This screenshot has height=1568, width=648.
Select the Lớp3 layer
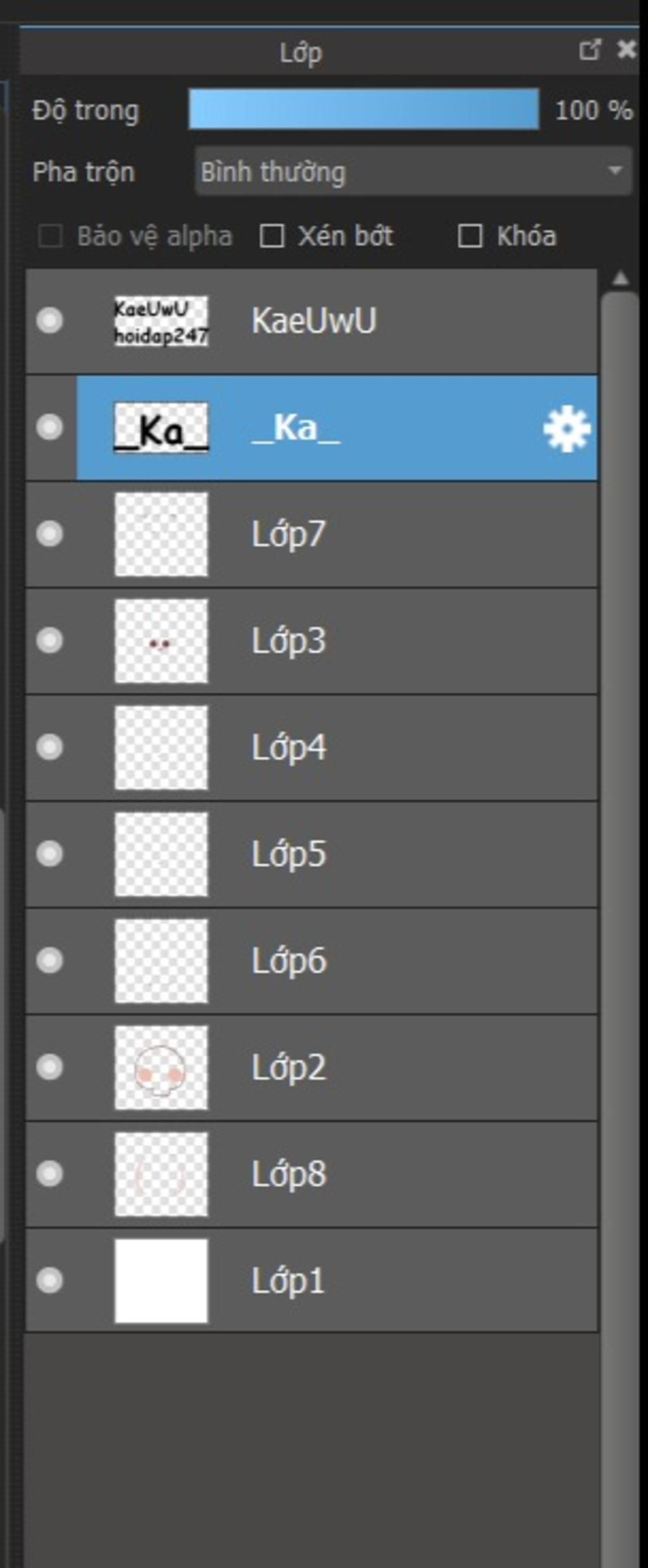point(380,641)
